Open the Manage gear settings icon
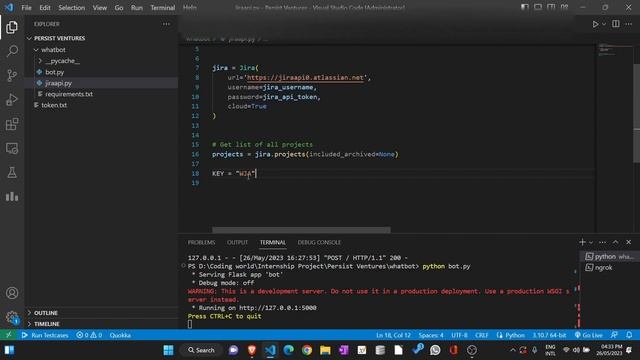The image size is (640, 360). [x=12, y=317]
